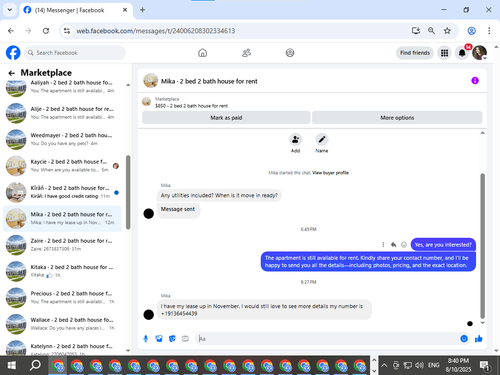Click Mark as paid button

tap(226, 118)
